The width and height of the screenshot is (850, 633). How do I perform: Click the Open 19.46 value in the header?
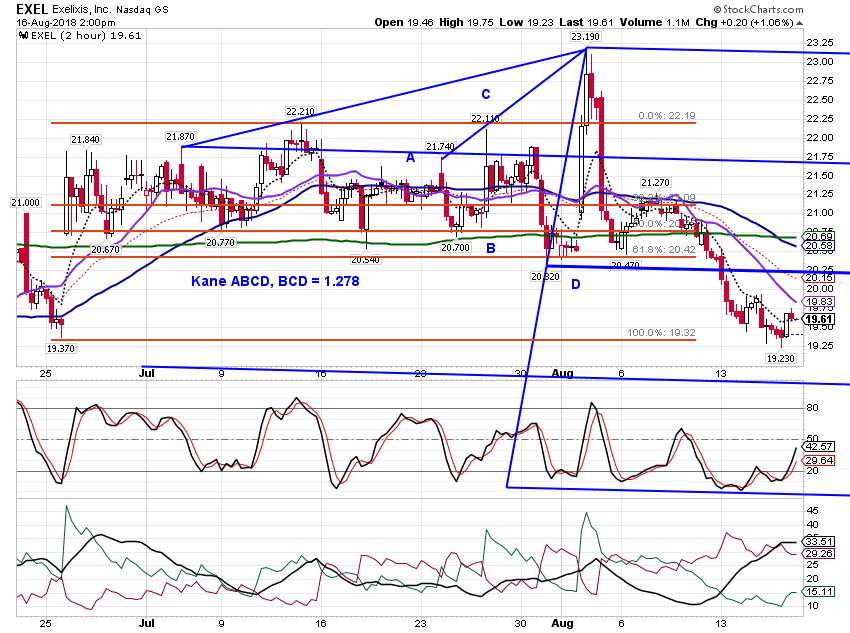click(x=404, y=22)
